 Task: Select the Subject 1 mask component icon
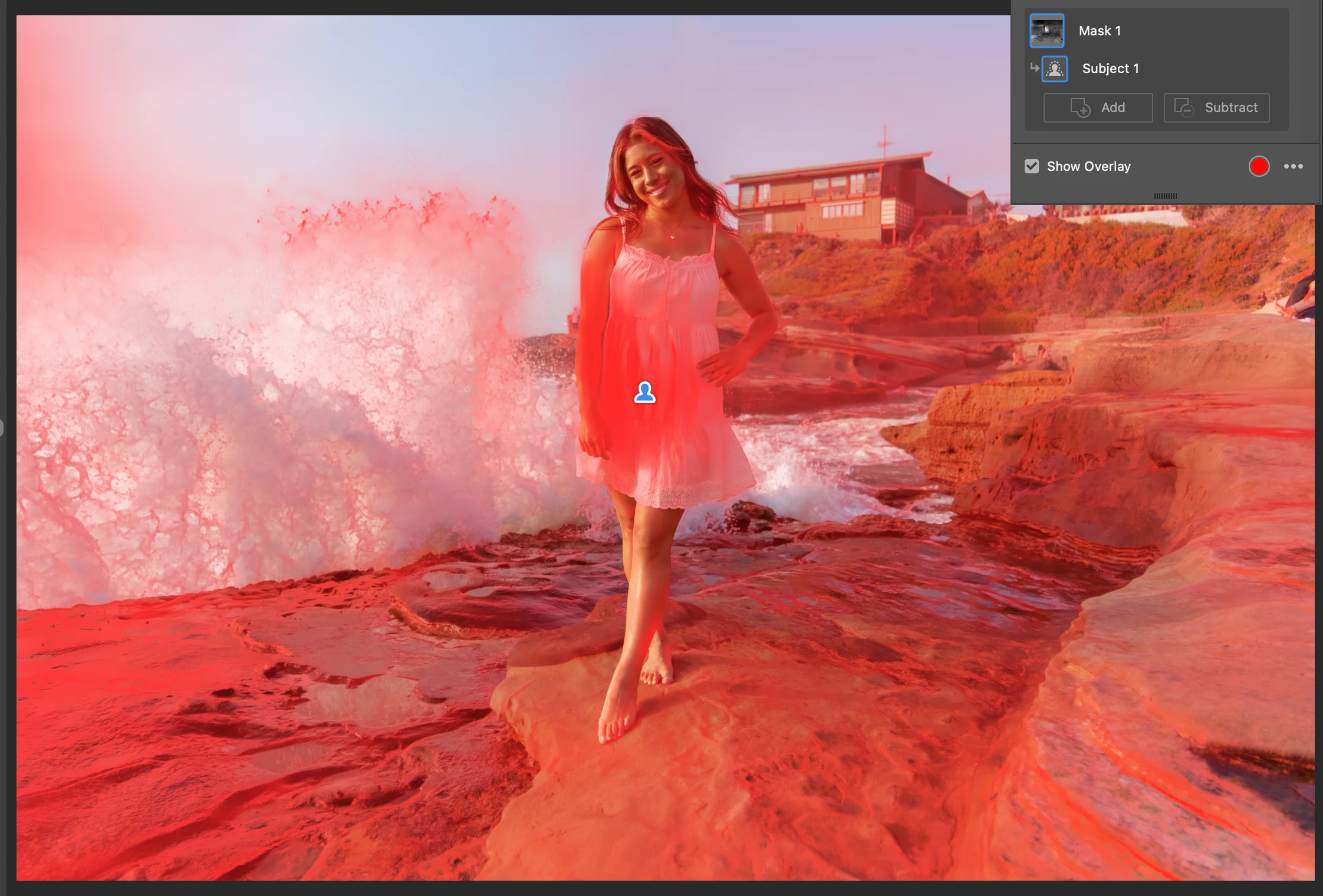pos(1055,69)
